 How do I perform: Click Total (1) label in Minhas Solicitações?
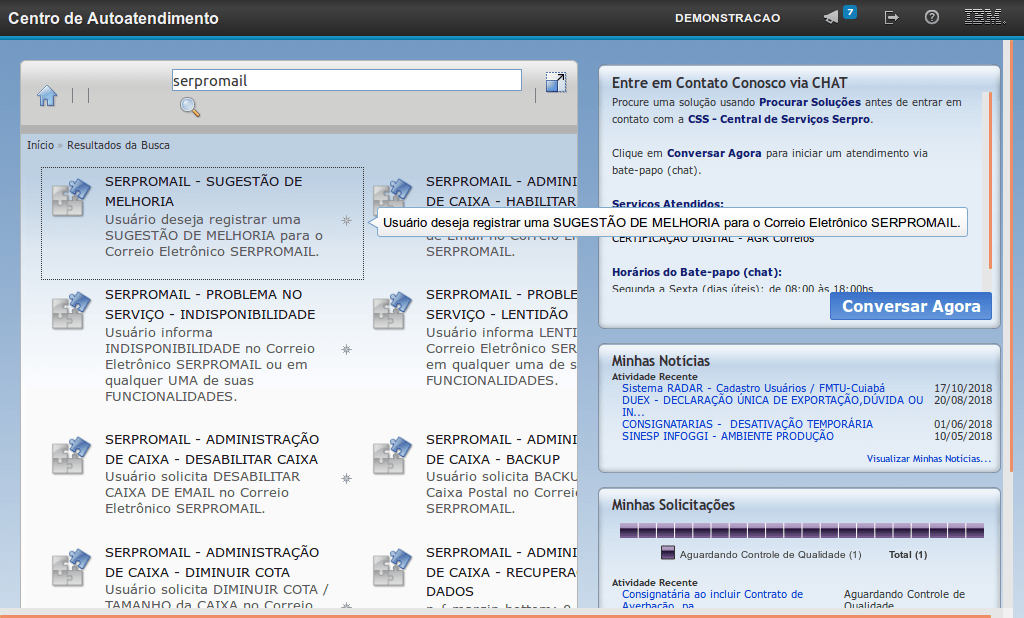(908, 555)
